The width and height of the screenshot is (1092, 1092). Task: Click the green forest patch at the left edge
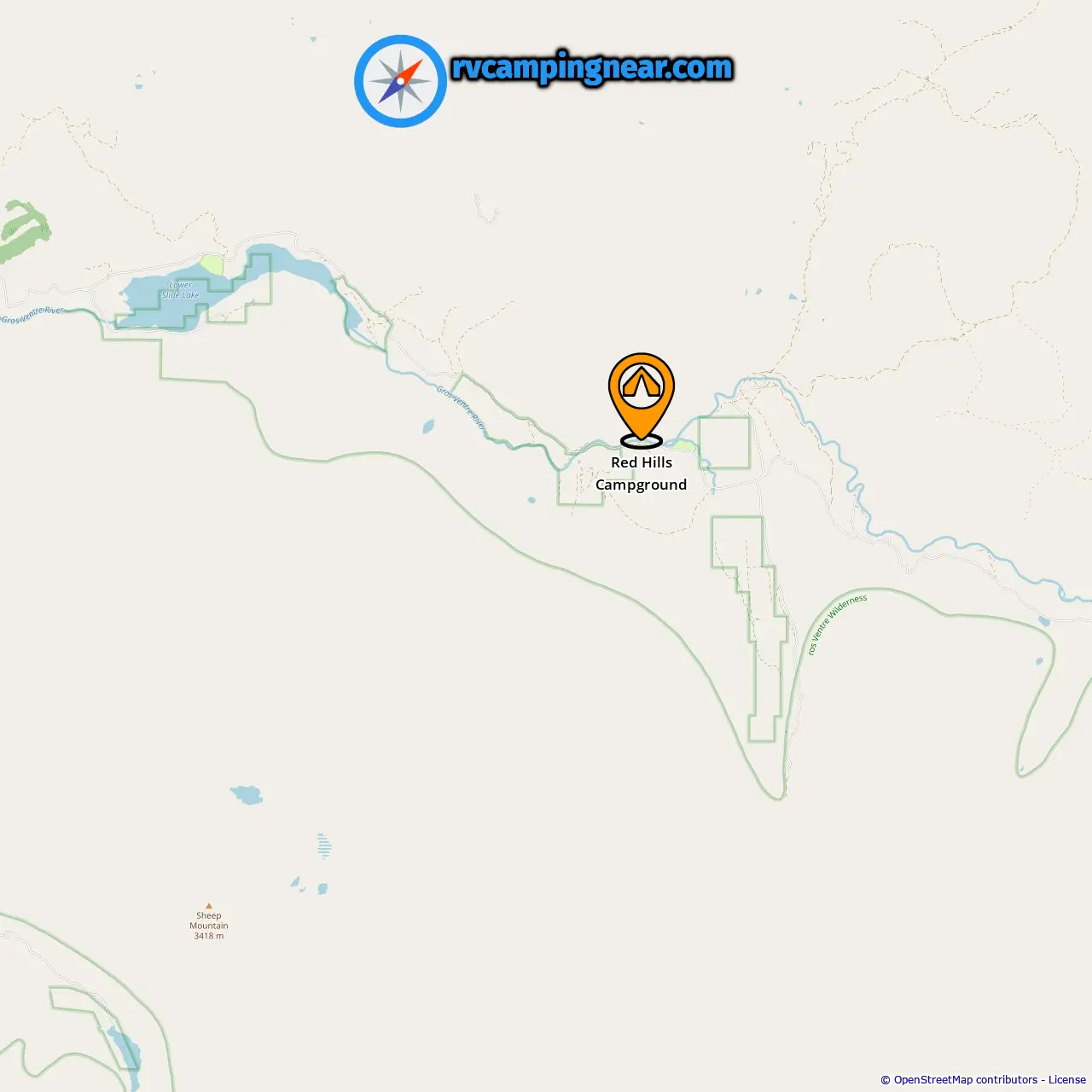(x=24, y=230)
